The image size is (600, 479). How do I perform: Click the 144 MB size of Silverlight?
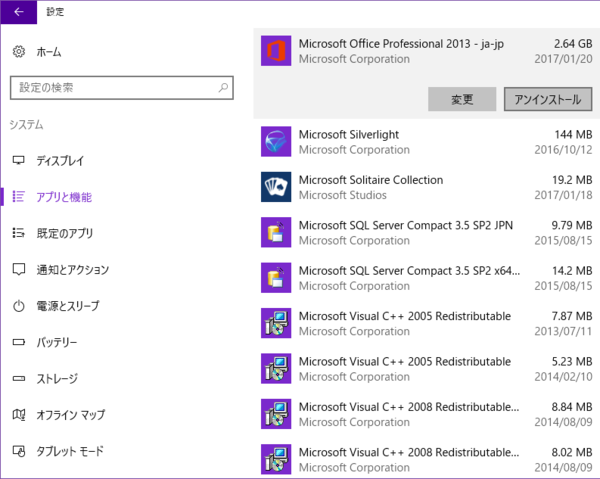click(x=573, y=134)
